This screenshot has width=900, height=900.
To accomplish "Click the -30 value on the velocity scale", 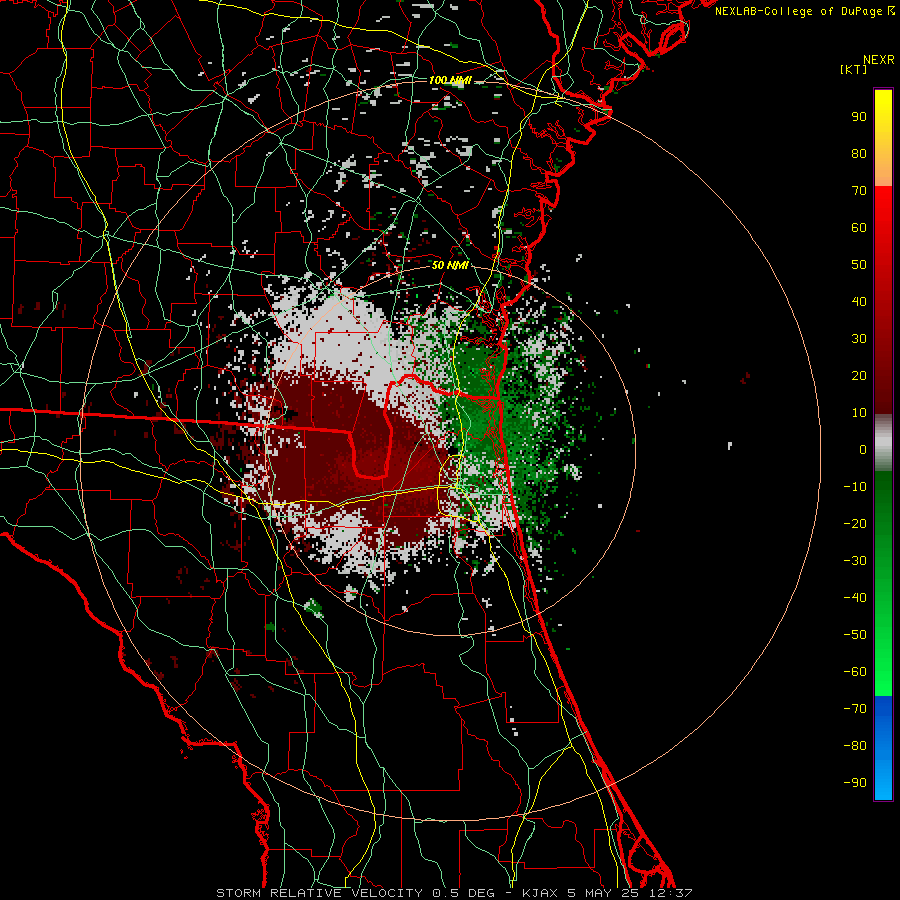I will 855,561.
